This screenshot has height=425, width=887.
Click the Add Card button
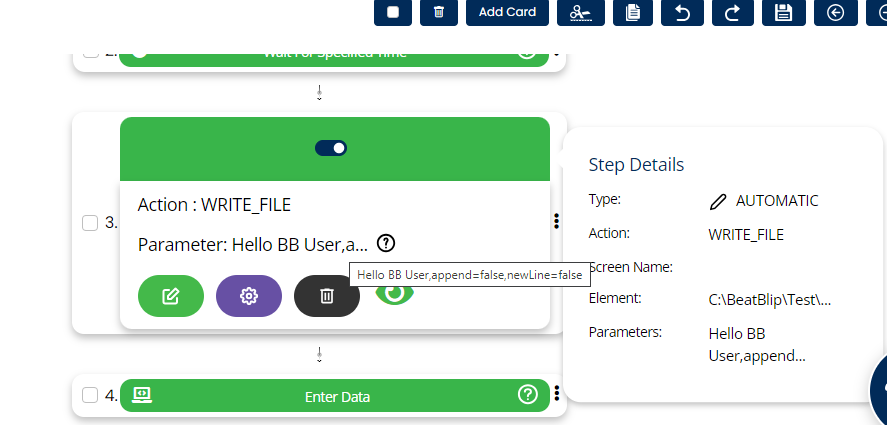(x=507, y=12)
